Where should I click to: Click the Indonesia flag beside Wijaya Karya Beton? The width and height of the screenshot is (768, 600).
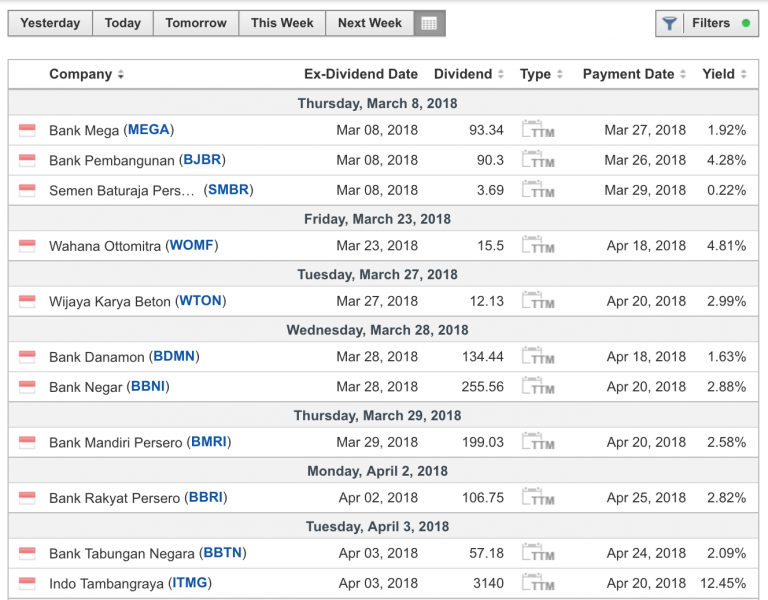27,301
